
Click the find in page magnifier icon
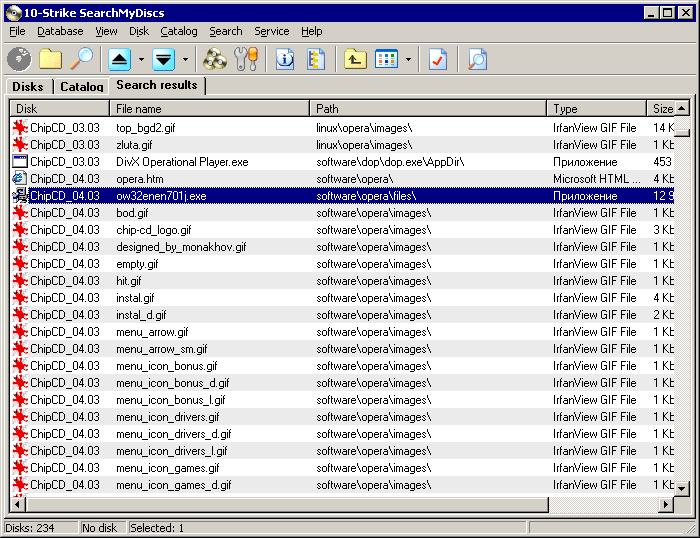477,59
